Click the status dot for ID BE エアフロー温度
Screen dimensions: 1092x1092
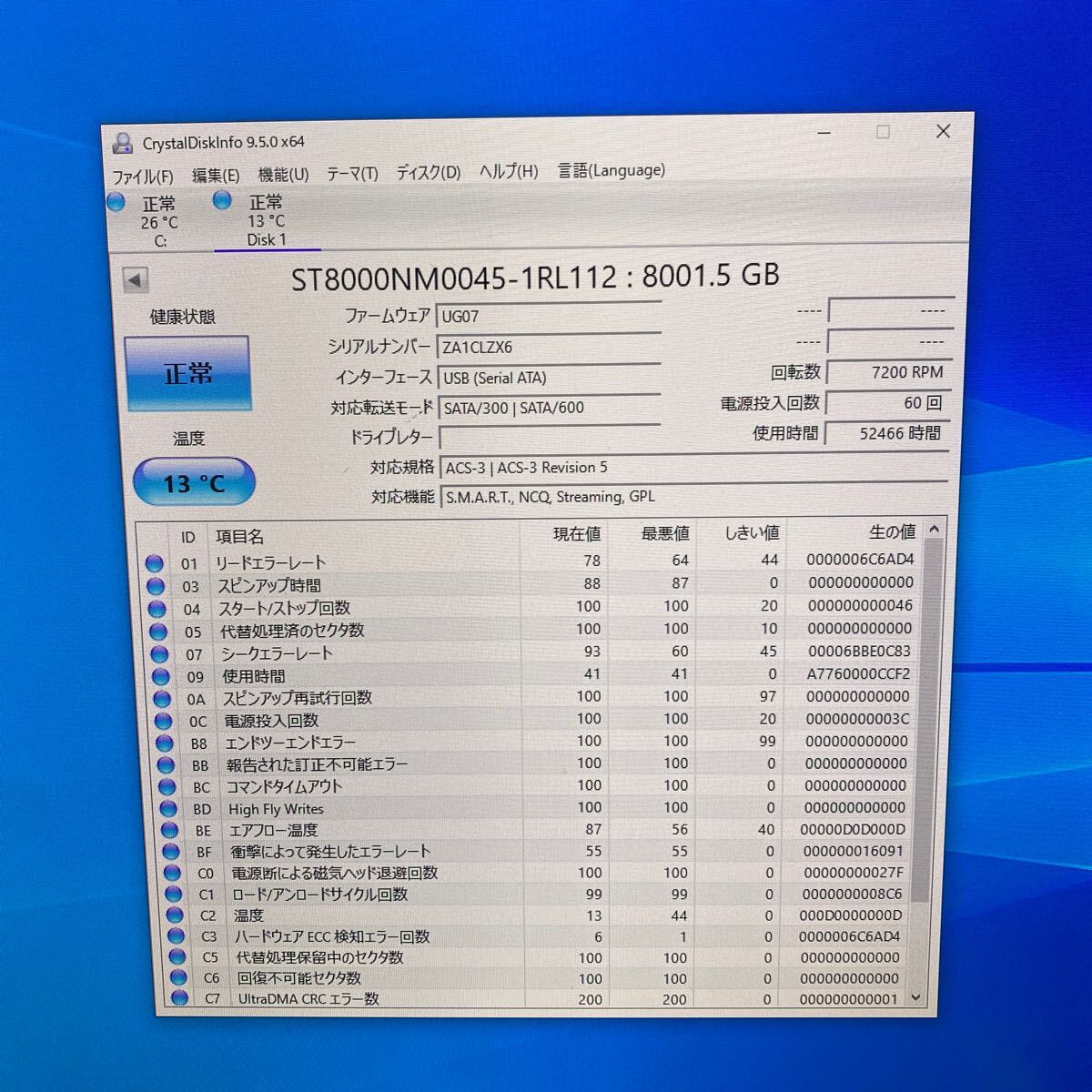[169, 831]
